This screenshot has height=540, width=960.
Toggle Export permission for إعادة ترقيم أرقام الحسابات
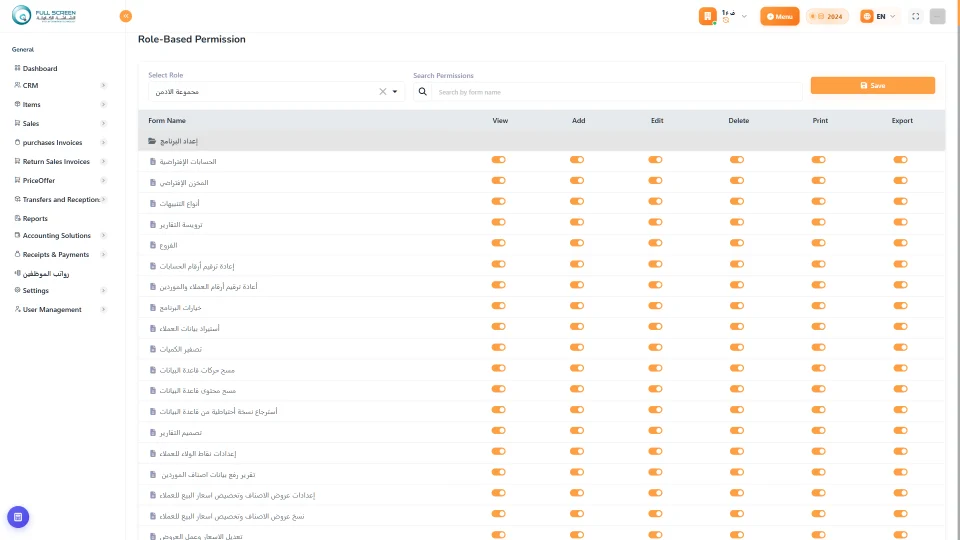900,264
